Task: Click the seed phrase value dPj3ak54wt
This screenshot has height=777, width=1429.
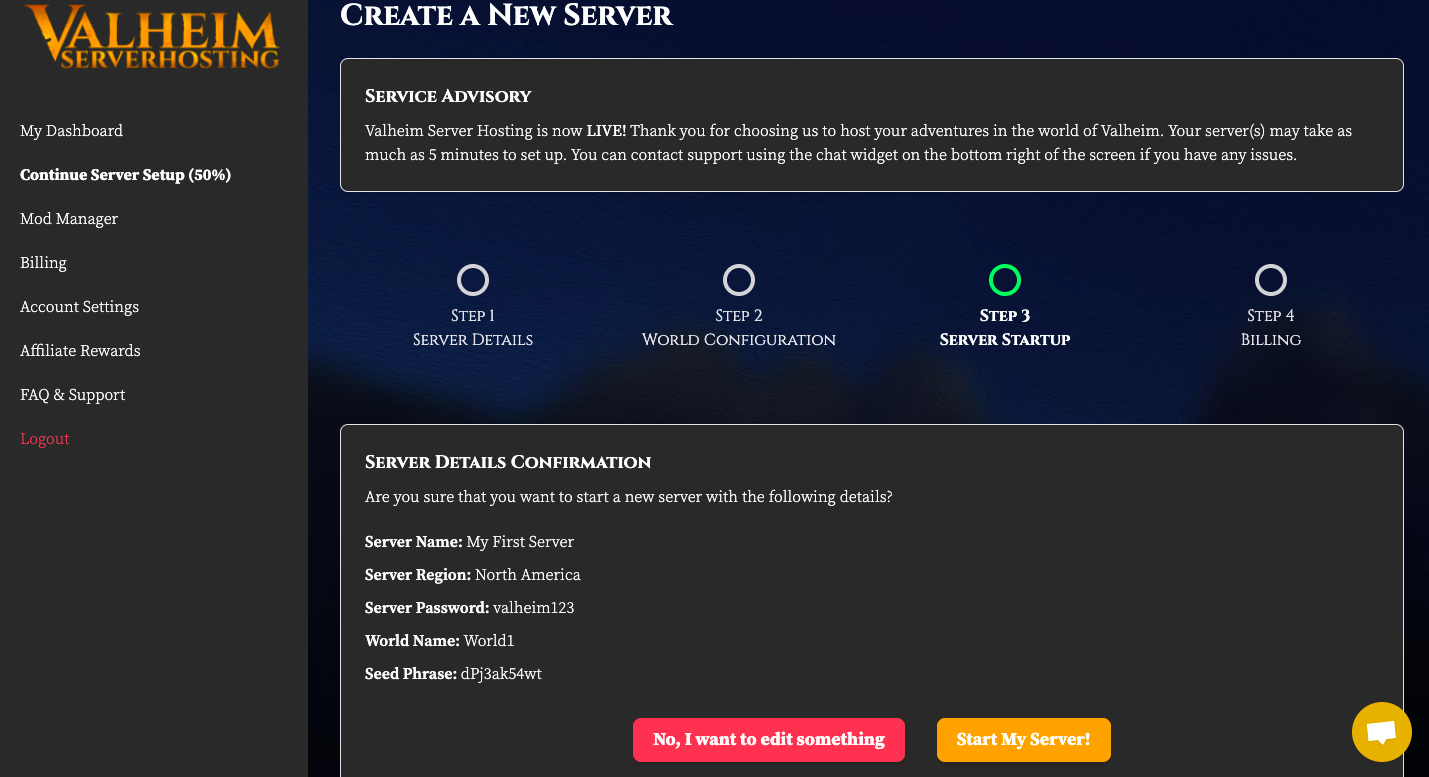Action: coord(501,674)
